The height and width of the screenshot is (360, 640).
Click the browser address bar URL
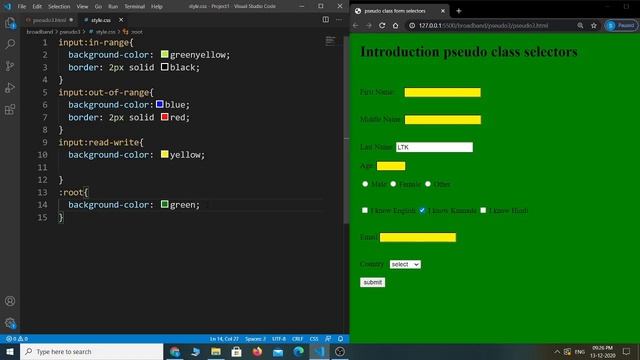pos(483,25)
